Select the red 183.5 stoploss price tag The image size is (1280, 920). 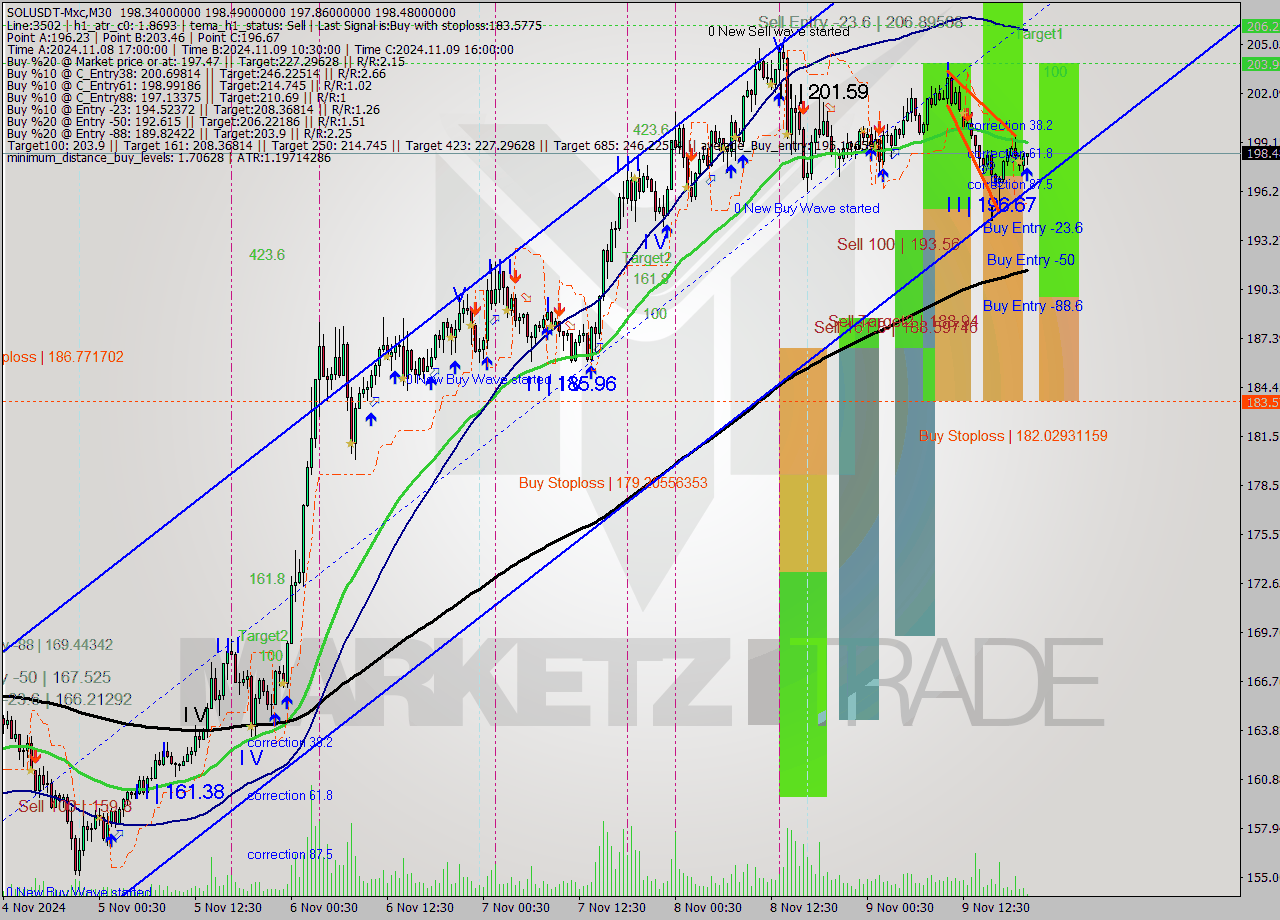coord(1260,402)
